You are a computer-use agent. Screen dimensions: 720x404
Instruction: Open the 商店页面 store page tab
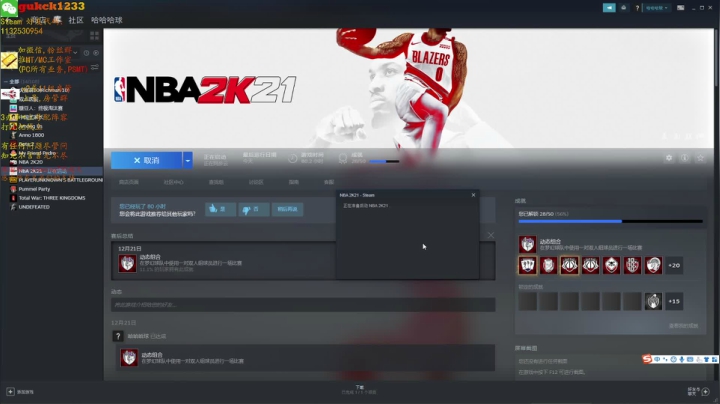tap(129, 182)
